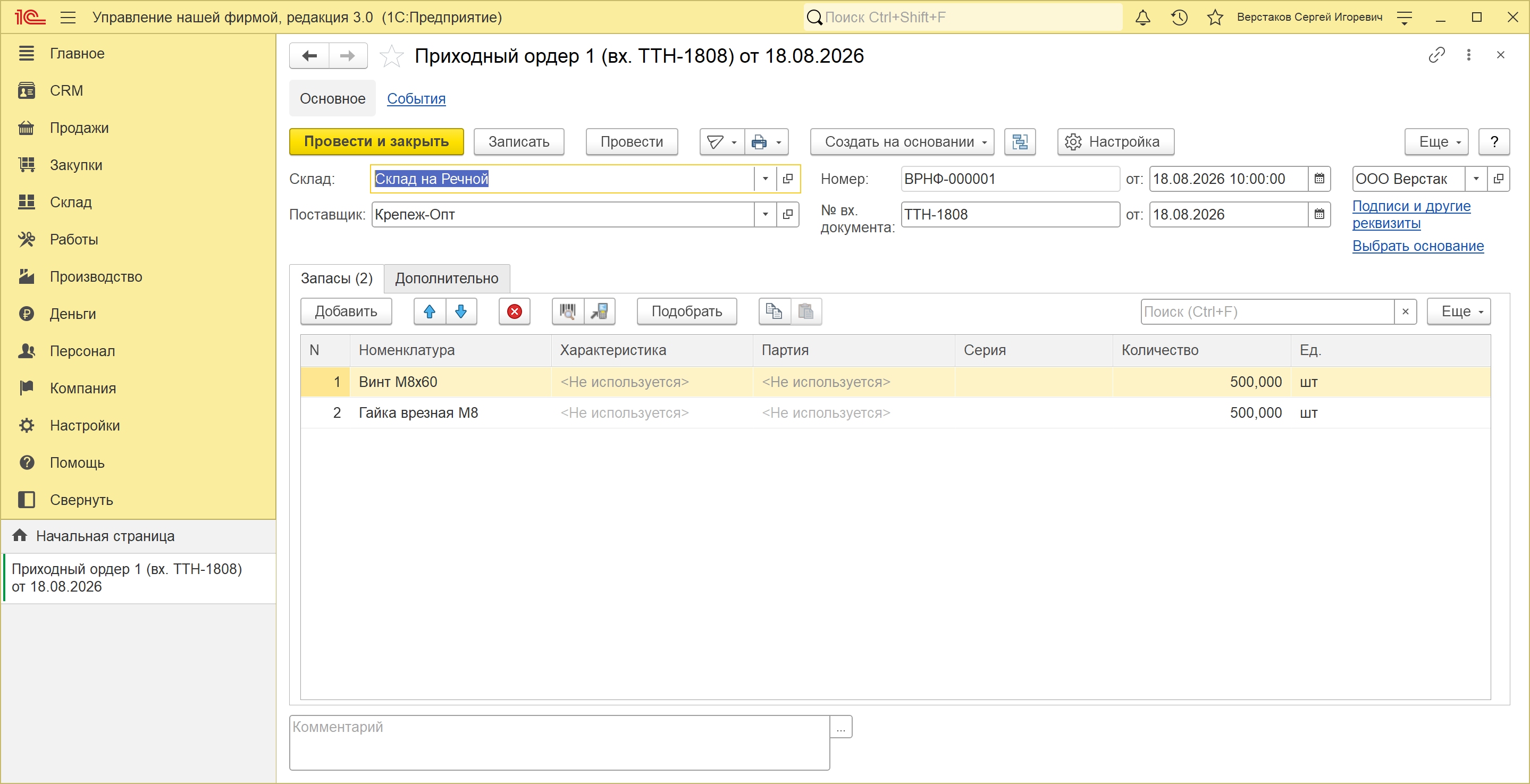The image size is (1530, 784).
Task: Select row Гайка врезная М8
Action: click(896, 413)
